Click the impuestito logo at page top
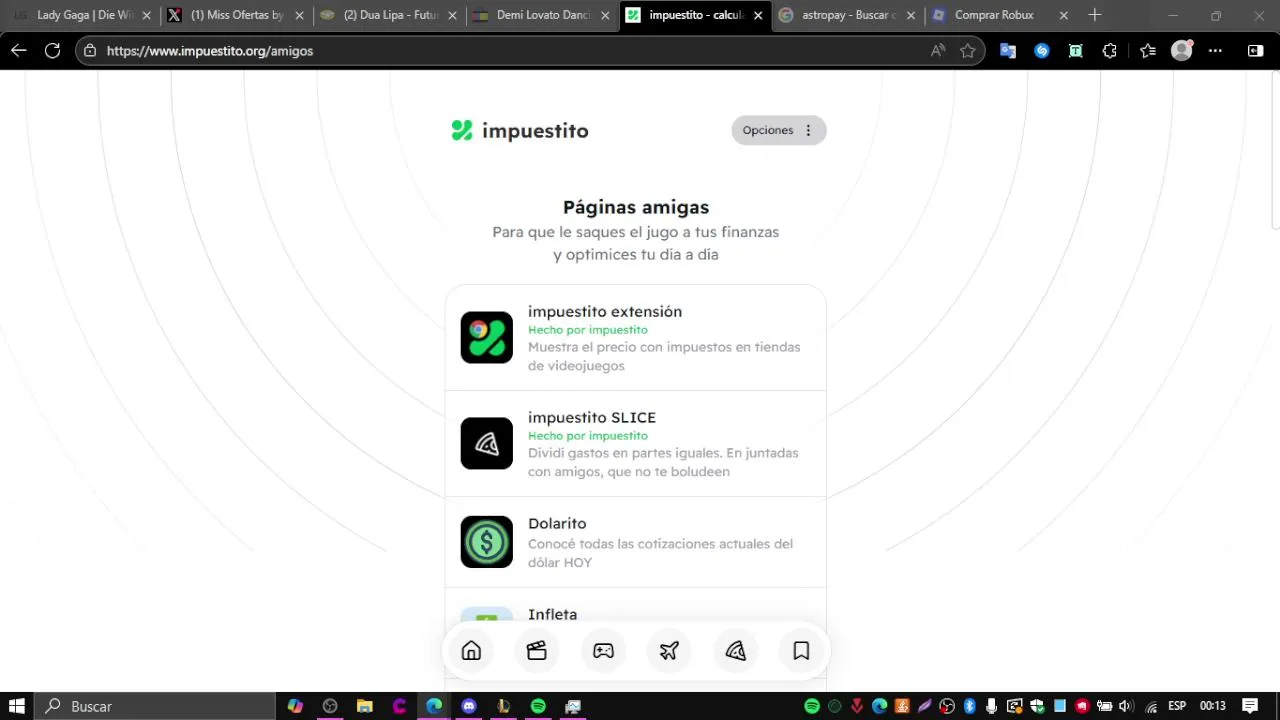 [x=519, y=130]
